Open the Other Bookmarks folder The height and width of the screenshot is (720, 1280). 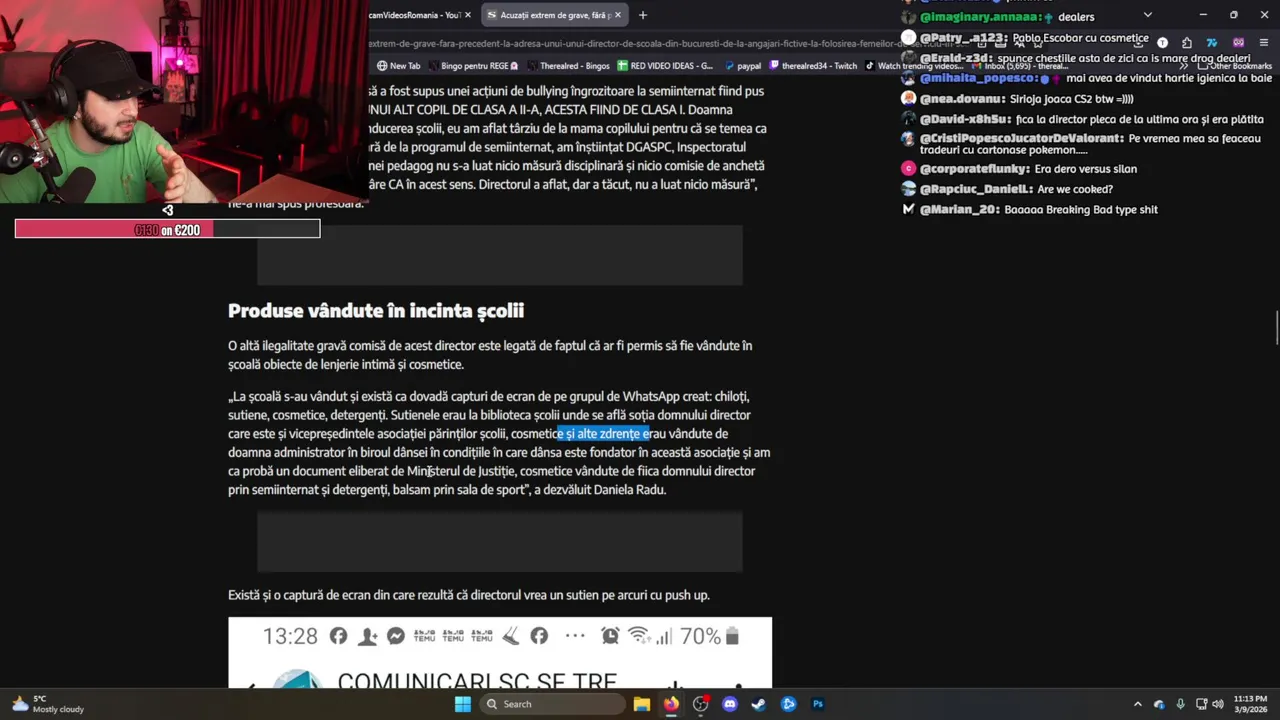pyautogui.click(x=1235, y=66)
